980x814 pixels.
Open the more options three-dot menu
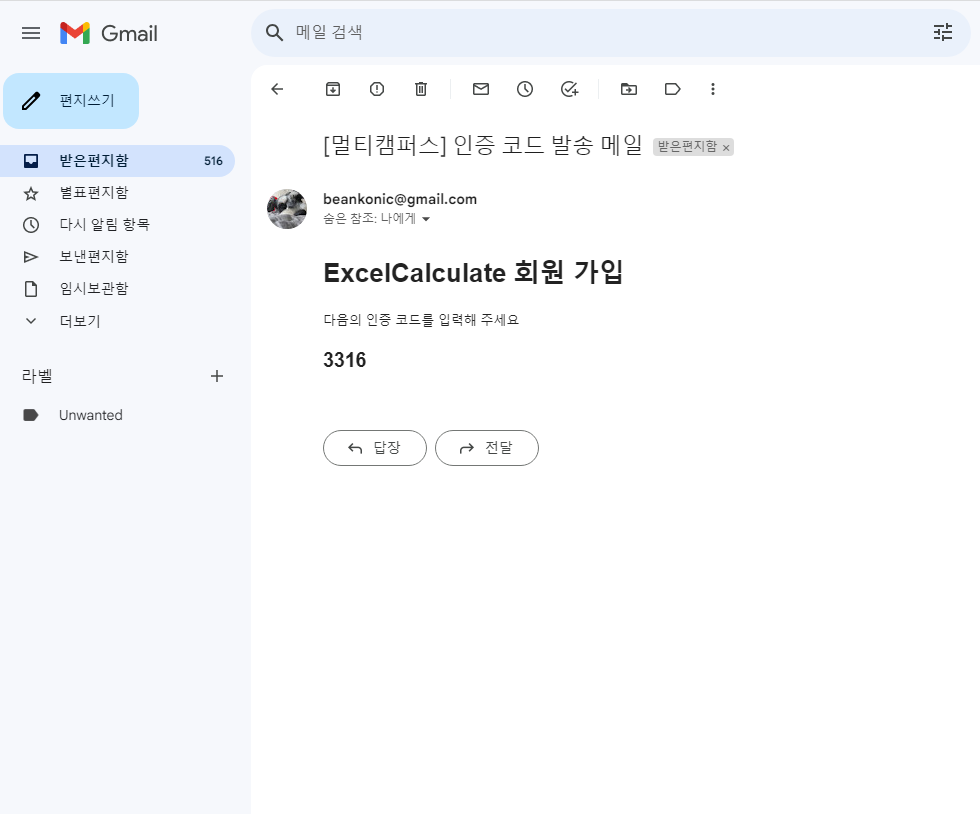[712, 89]
